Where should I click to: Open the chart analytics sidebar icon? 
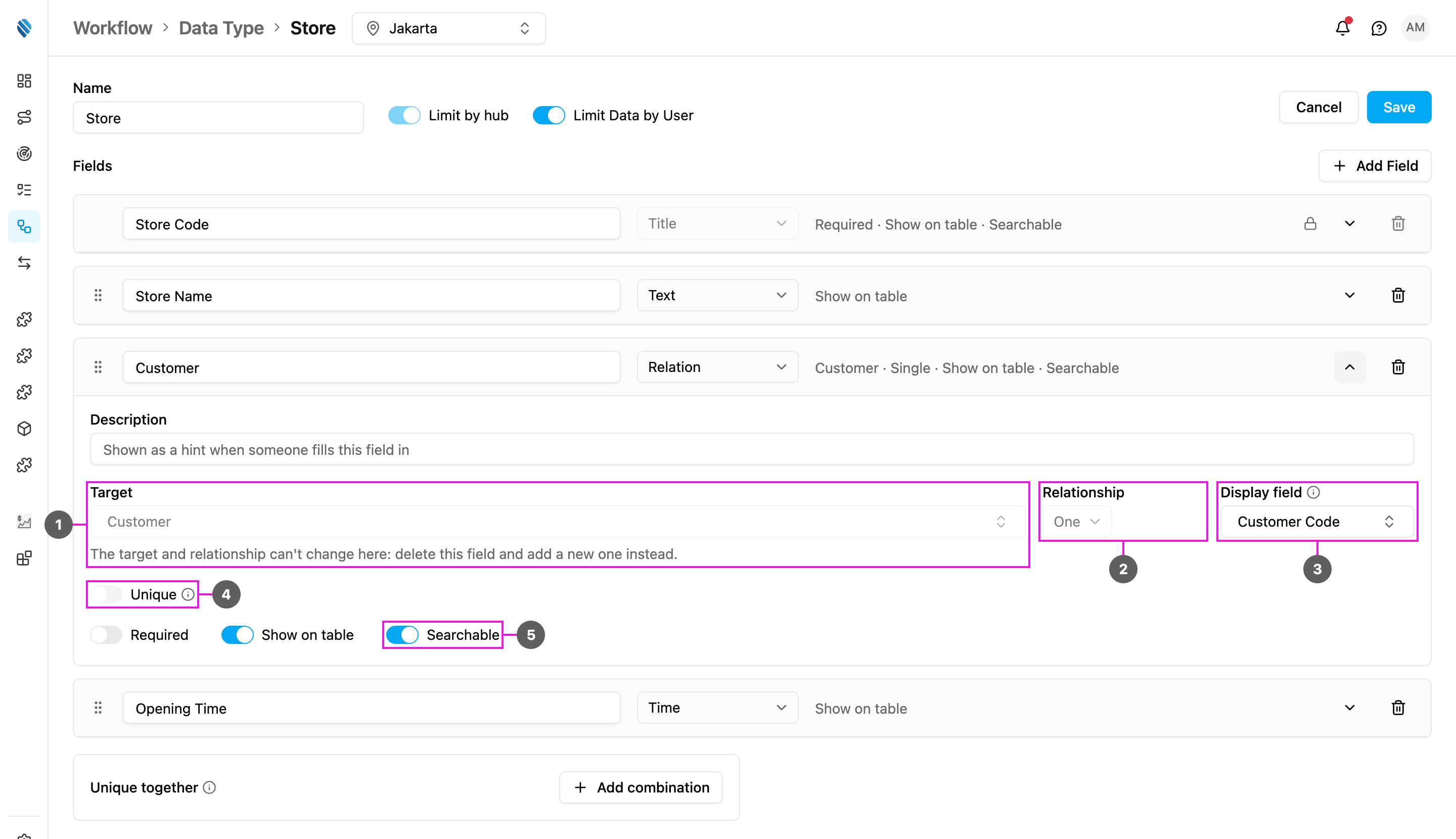(x=24, y=522)
